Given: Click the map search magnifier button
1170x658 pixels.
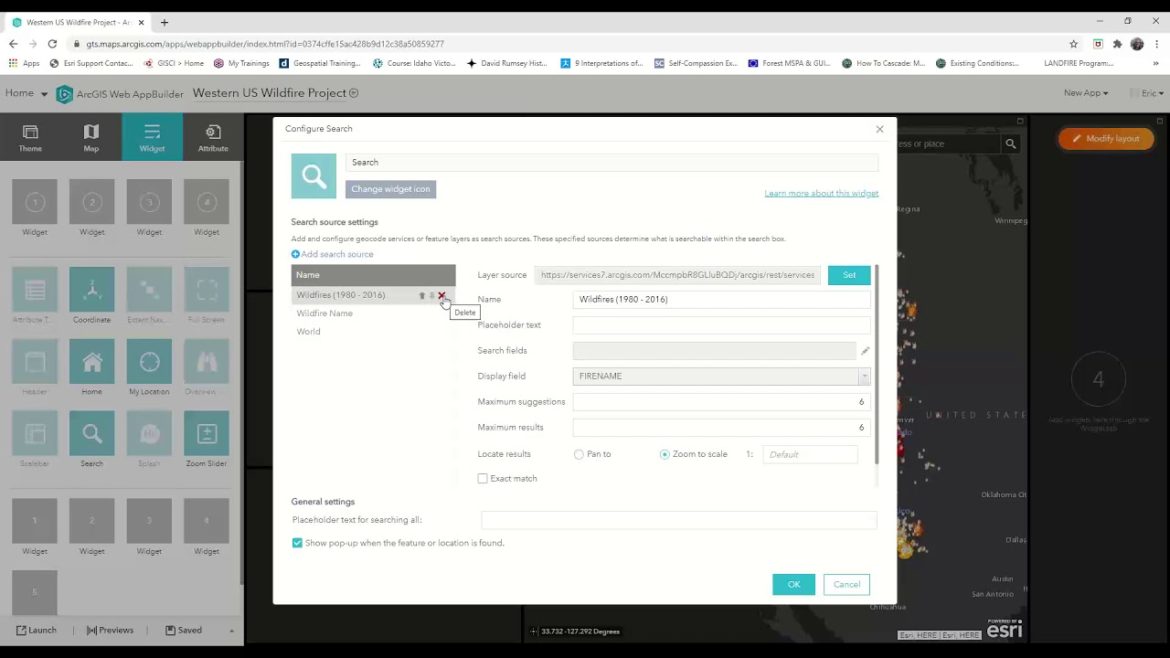Looking at the screenshot, I should [1010, 144].
